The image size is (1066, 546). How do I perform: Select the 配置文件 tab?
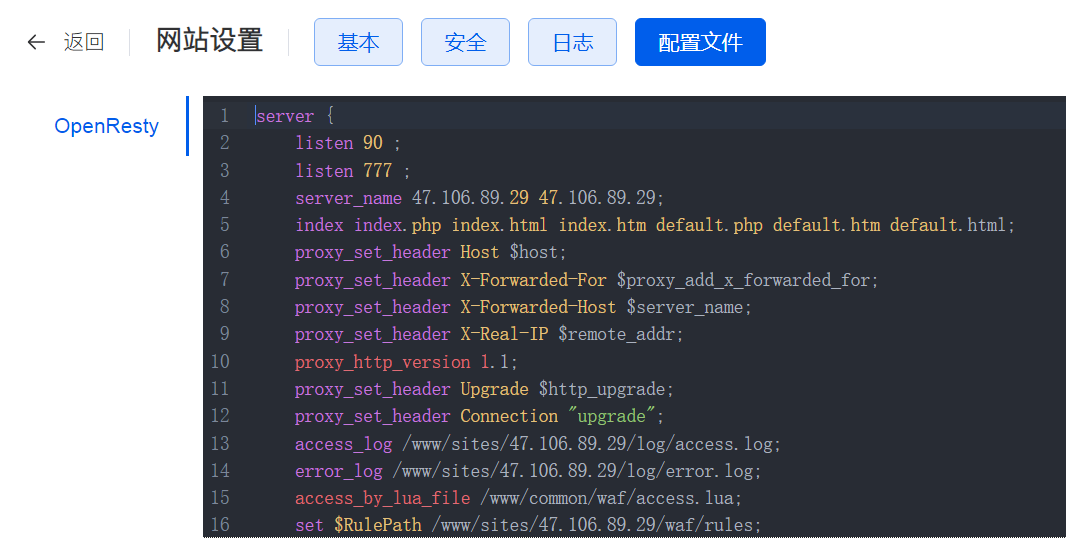click(x=700, y=42)
